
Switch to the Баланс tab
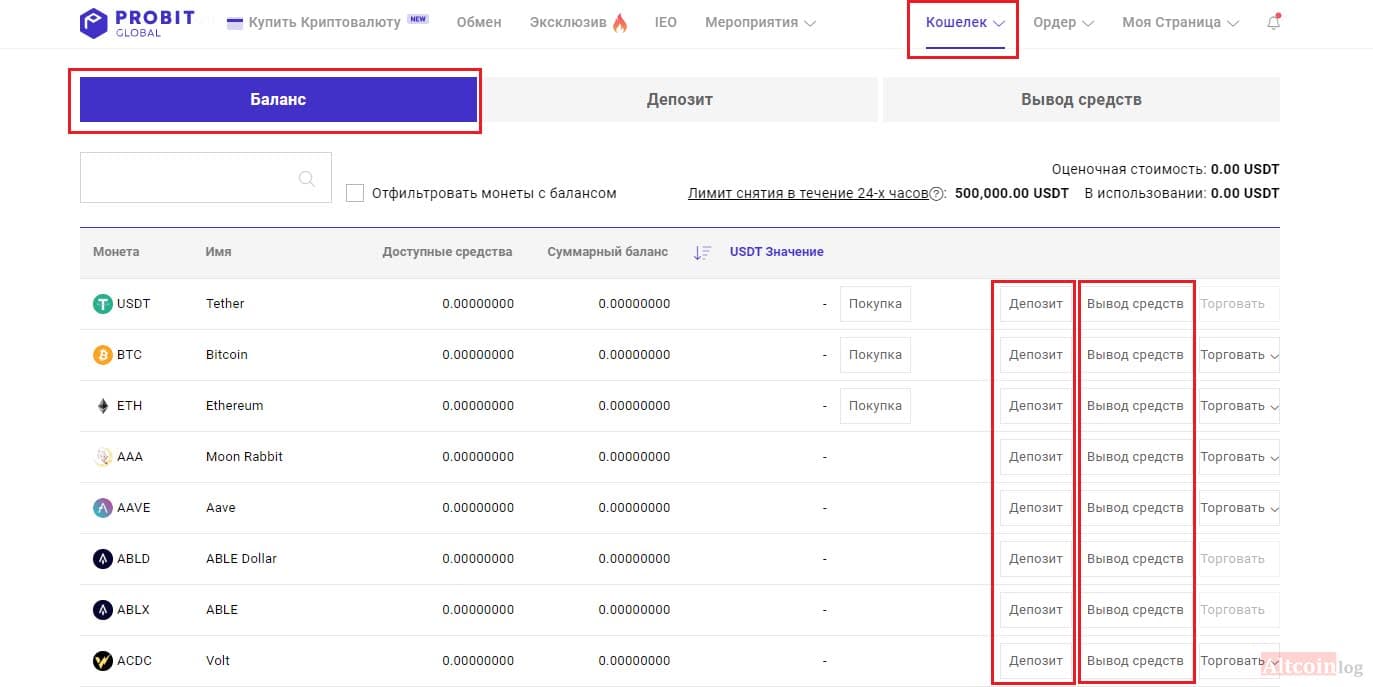coord(278,100)
